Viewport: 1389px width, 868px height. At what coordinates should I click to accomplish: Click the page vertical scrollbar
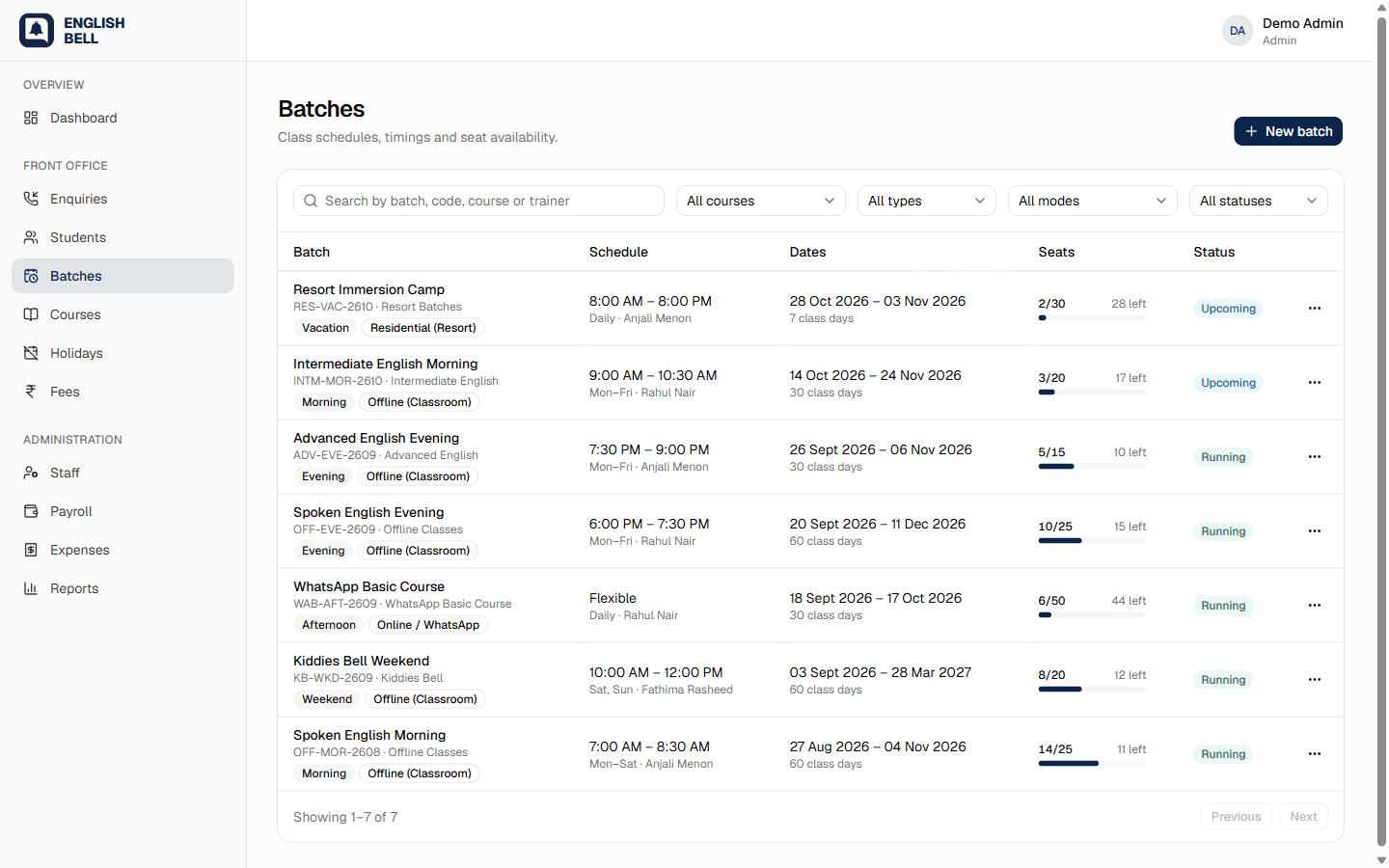(1381, 434)
